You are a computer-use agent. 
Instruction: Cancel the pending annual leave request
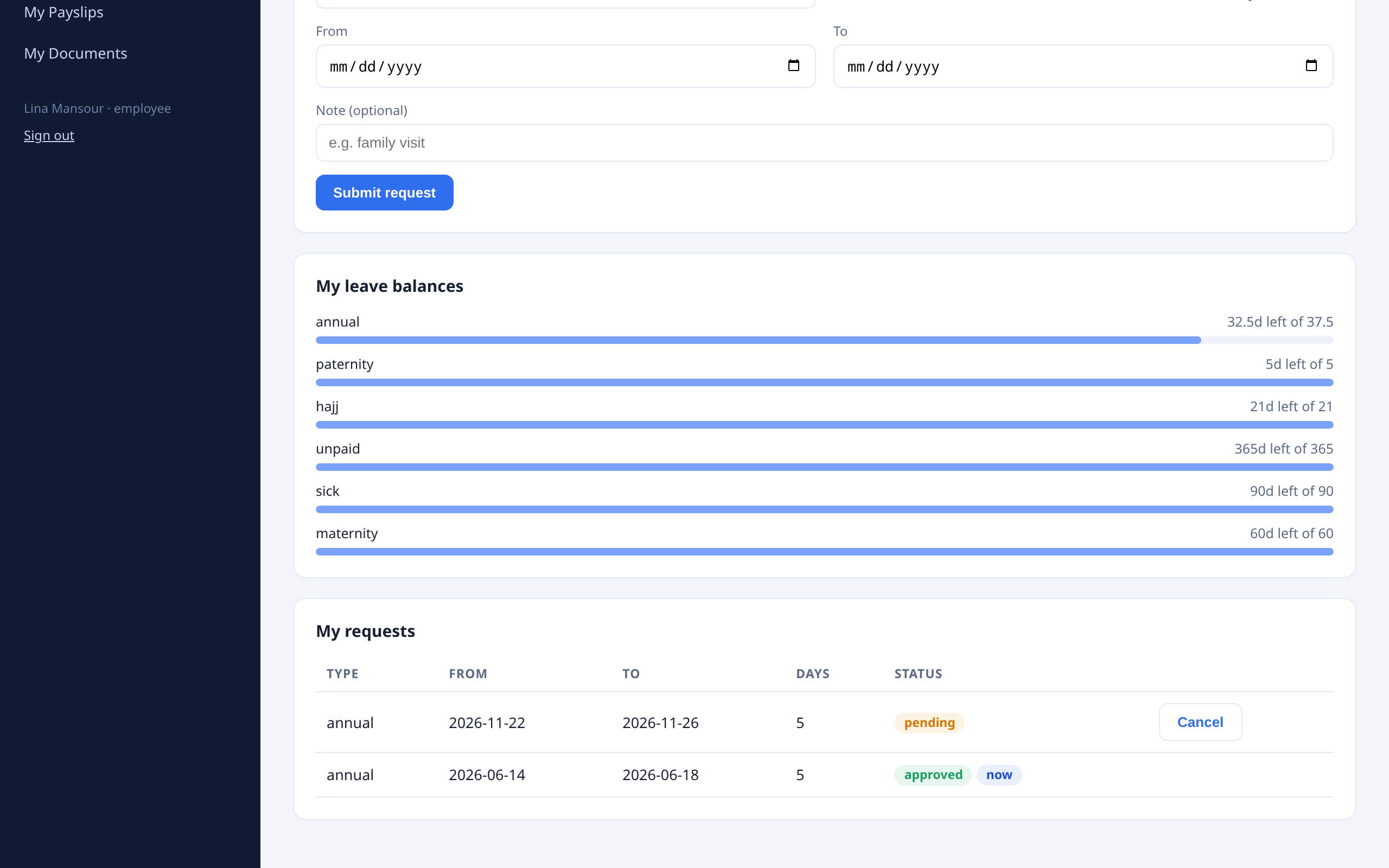click(1200, 722)
